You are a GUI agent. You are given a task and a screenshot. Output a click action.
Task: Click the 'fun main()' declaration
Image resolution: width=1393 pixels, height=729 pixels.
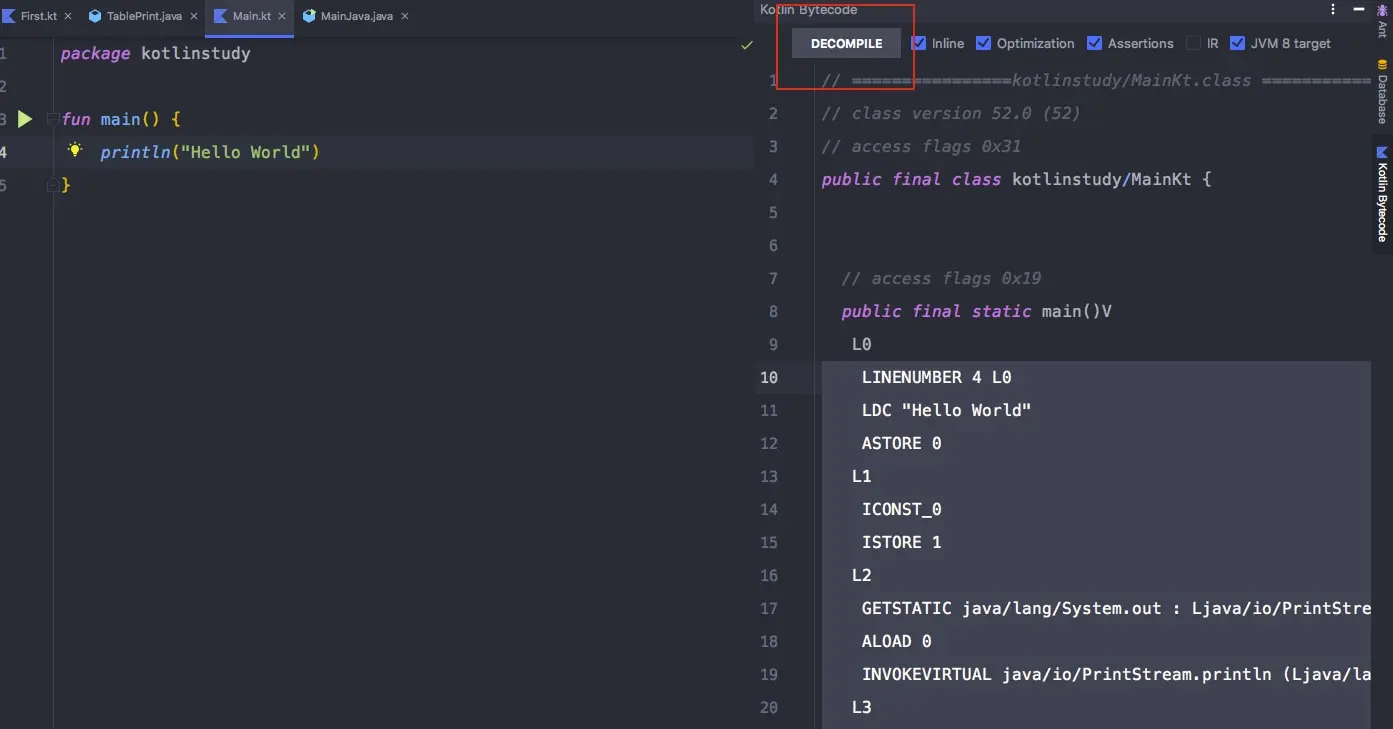tap(121, 119)
